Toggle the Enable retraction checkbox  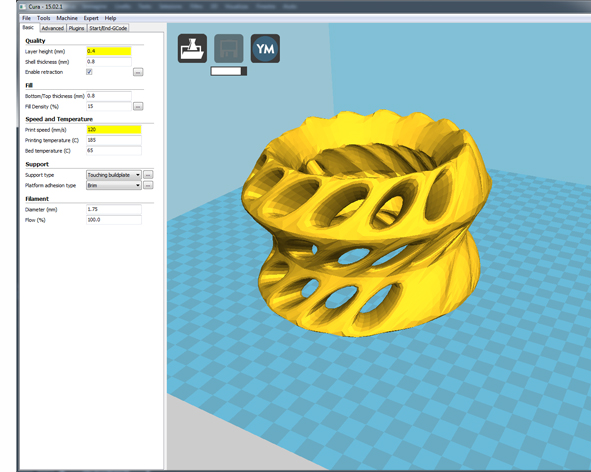click(89, 72)
